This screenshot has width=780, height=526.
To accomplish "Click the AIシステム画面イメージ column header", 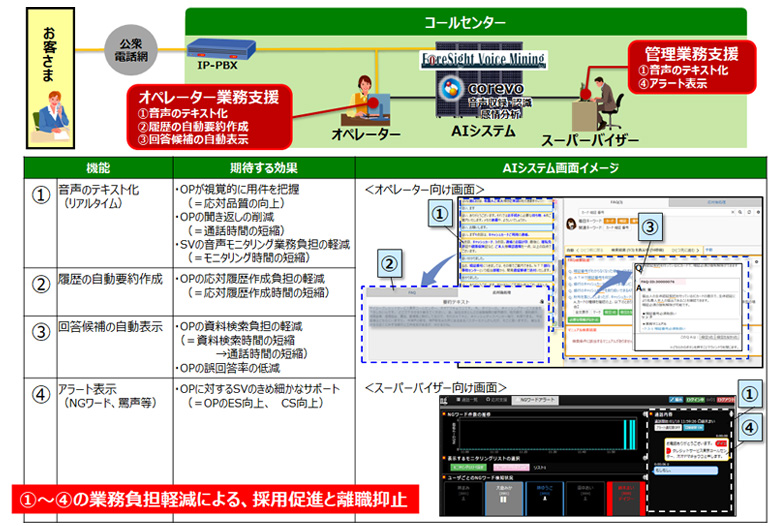I will [561, 168].
